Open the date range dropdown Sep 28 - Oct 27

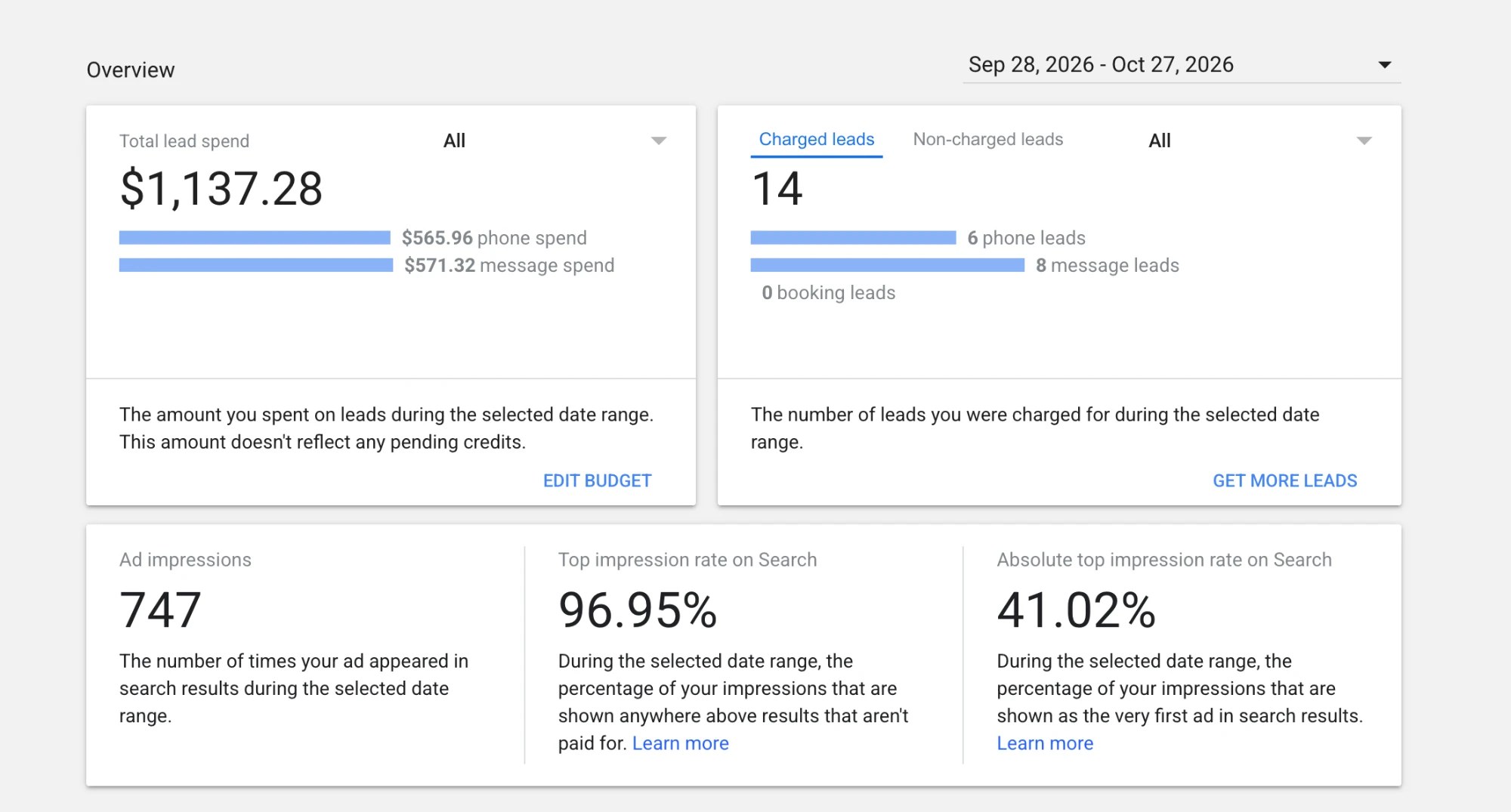1181,65
